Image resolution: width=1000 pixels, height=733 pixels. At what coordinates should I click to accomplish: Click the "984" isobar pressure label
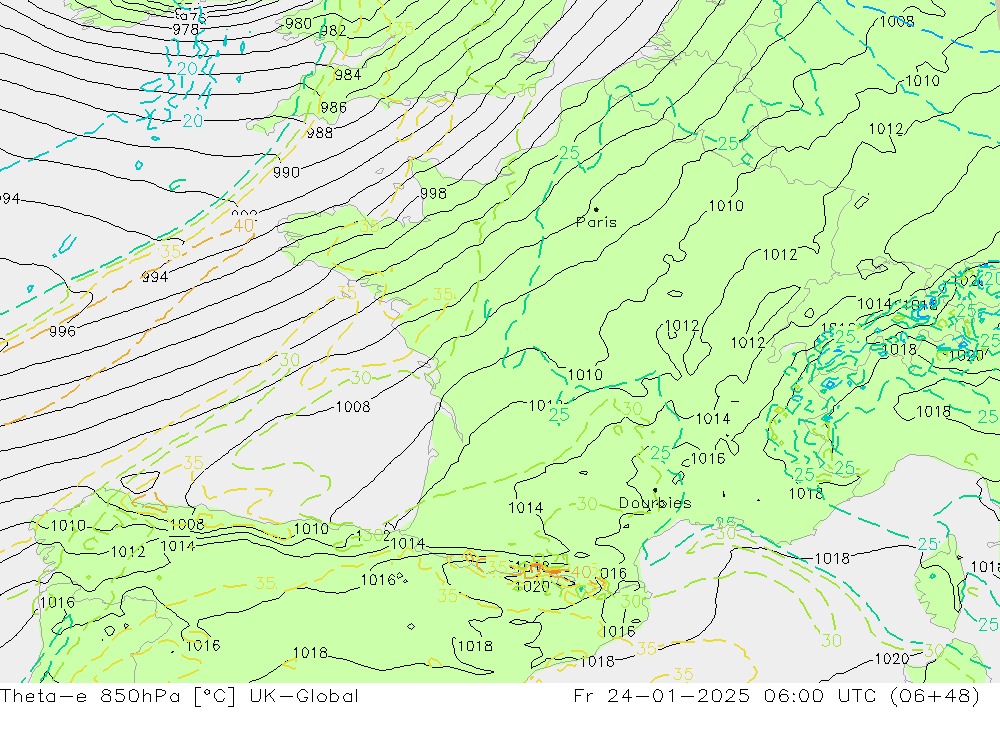348,75
